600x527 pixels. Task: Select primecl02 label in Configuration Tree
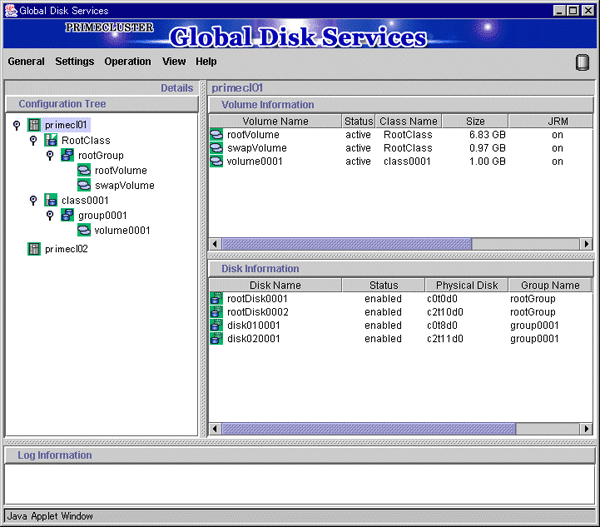[66, 249]
